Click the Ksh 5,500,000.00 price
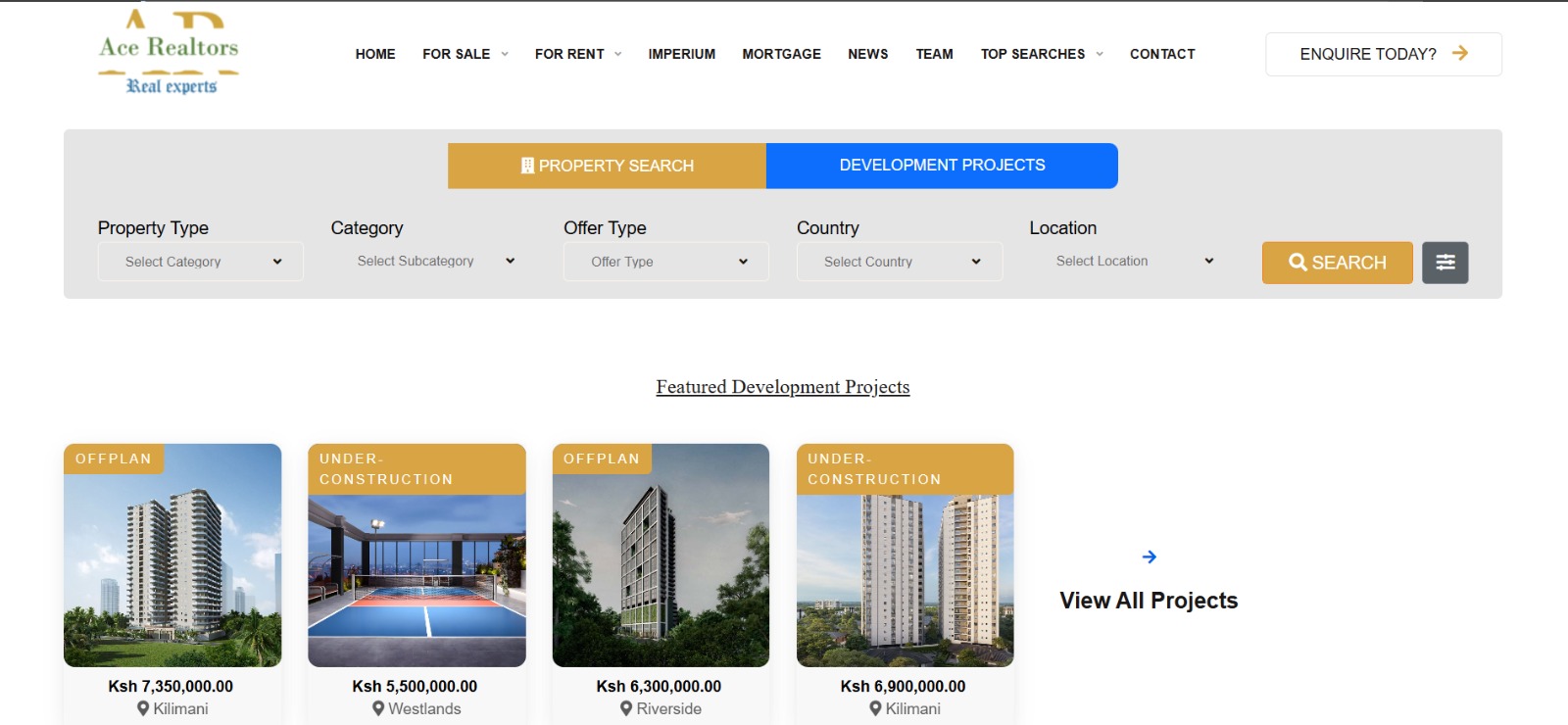Viewport: 1568px width, 725px height. 415,686
